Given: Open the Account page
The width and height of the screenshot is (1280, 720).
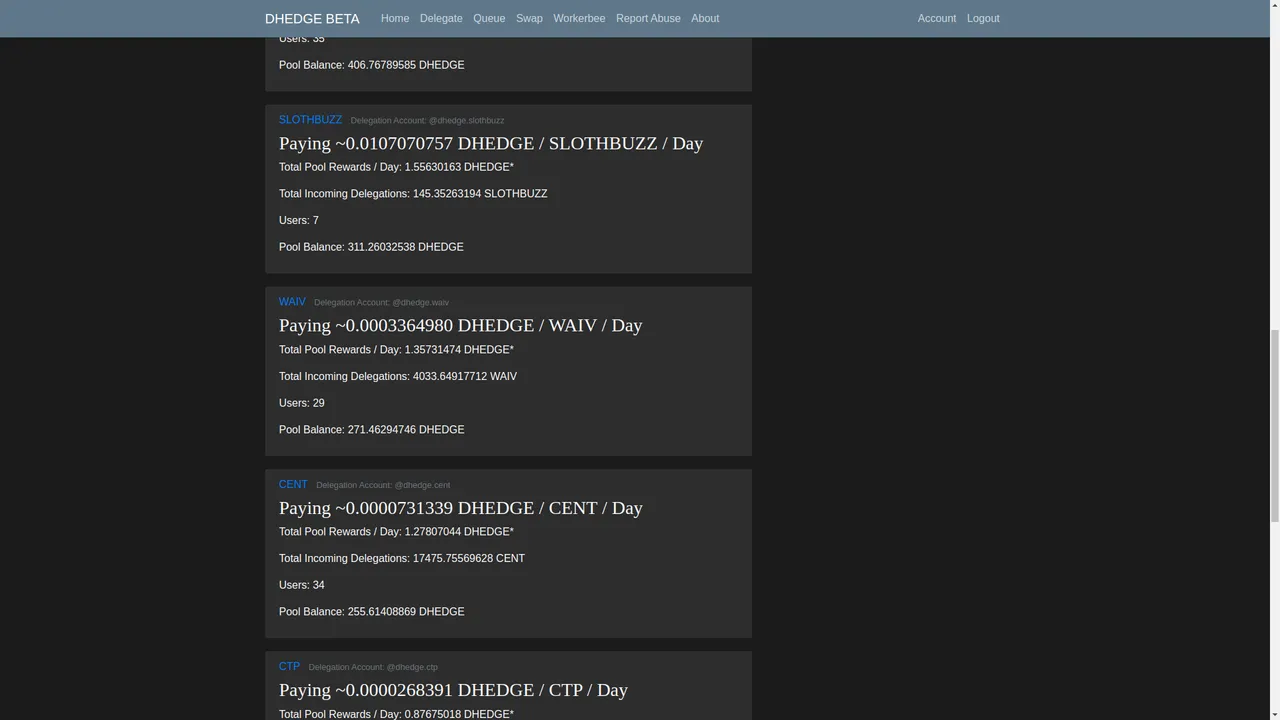Looking at the screenshot, I should [937, 18].
